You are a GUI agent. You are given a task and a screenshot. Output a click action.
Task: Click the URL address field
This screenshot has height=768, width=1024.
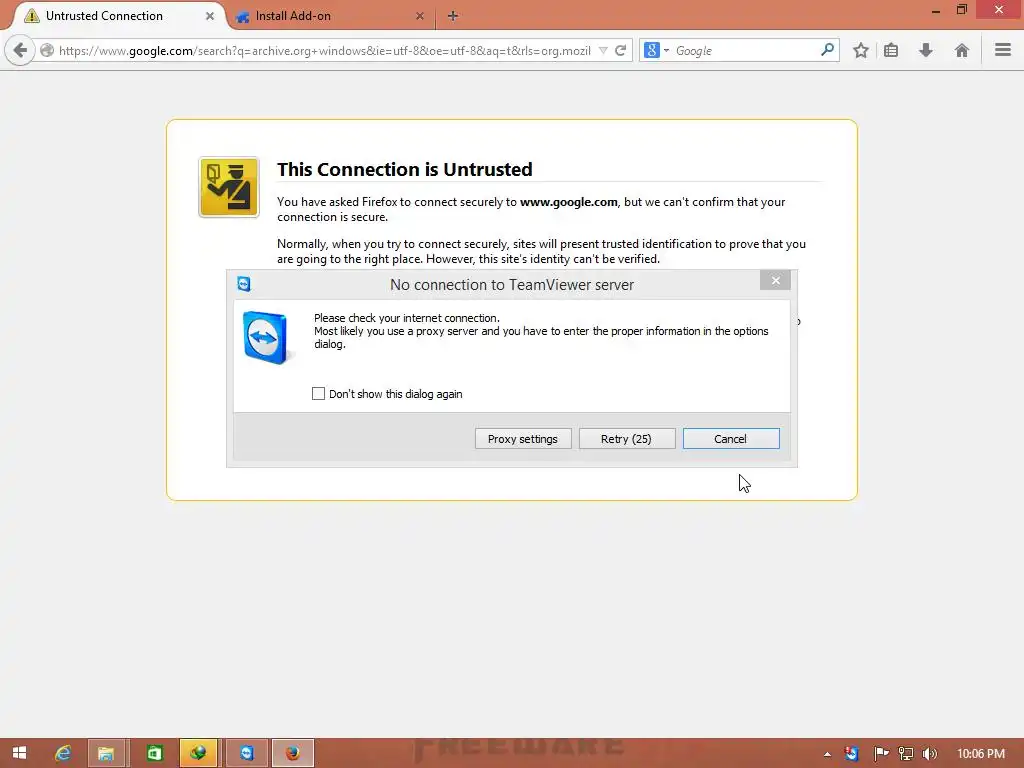tap(325, 50)
